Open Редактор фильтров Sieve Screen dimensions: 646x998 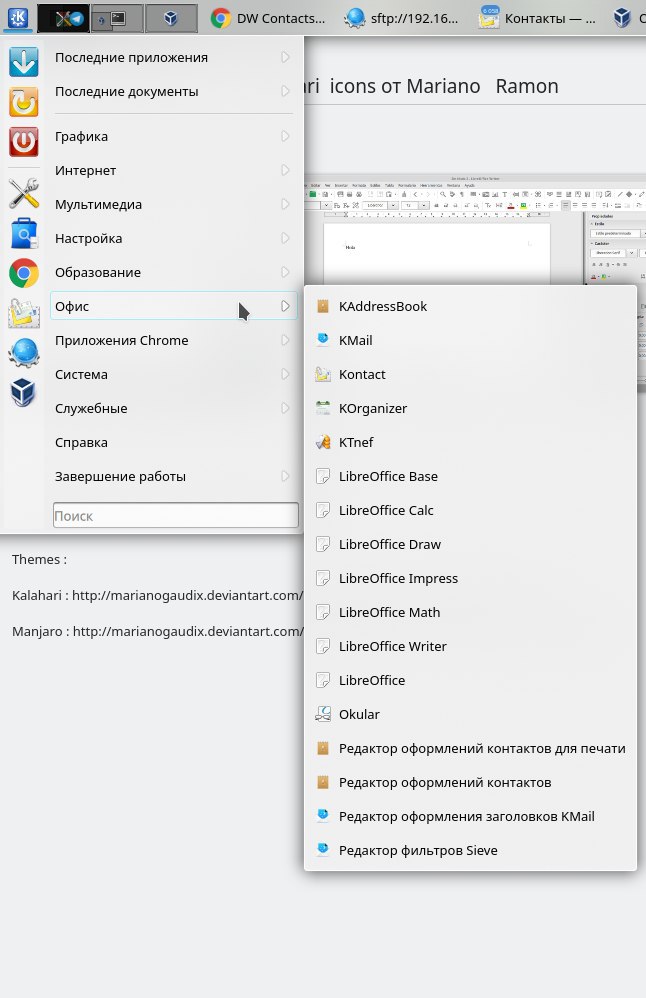[470, 850]
